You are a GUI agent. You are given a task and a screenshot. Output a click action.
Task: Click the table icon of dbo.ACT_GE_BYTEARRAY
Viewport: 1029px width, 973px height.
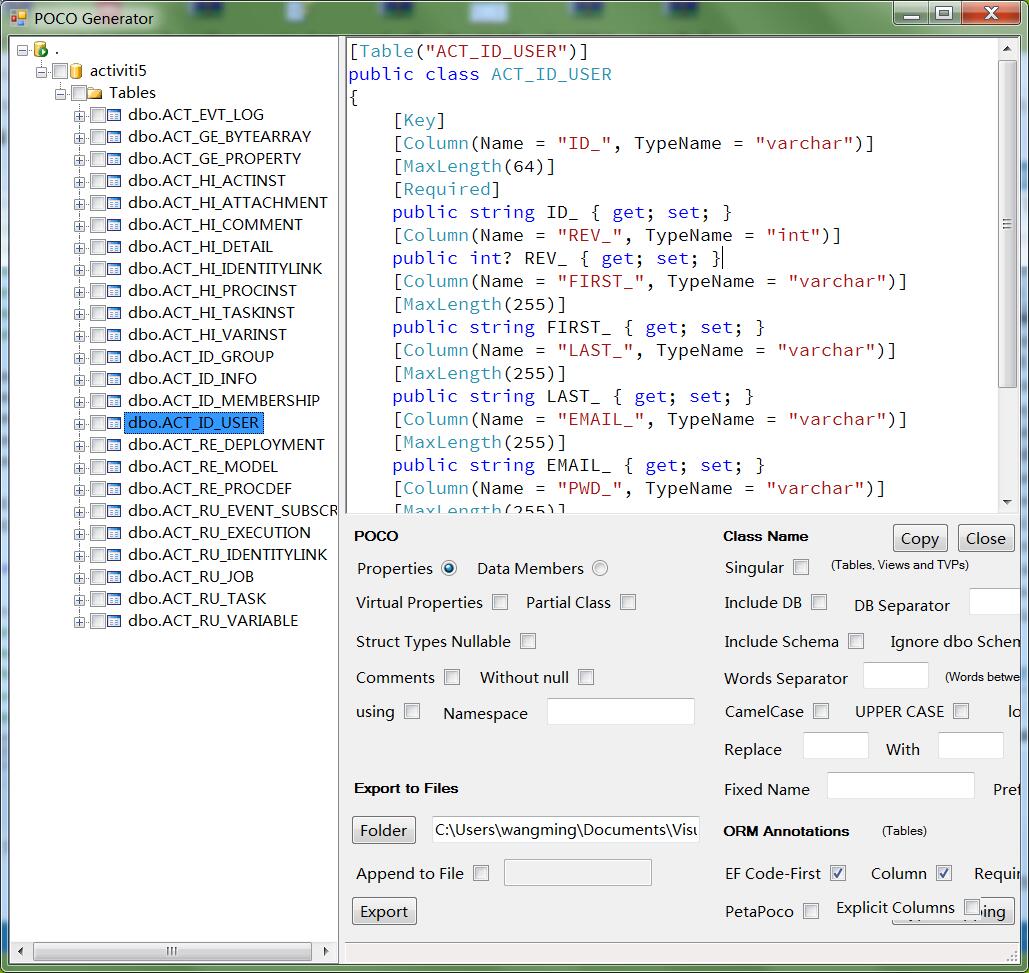tap(114, 137)
